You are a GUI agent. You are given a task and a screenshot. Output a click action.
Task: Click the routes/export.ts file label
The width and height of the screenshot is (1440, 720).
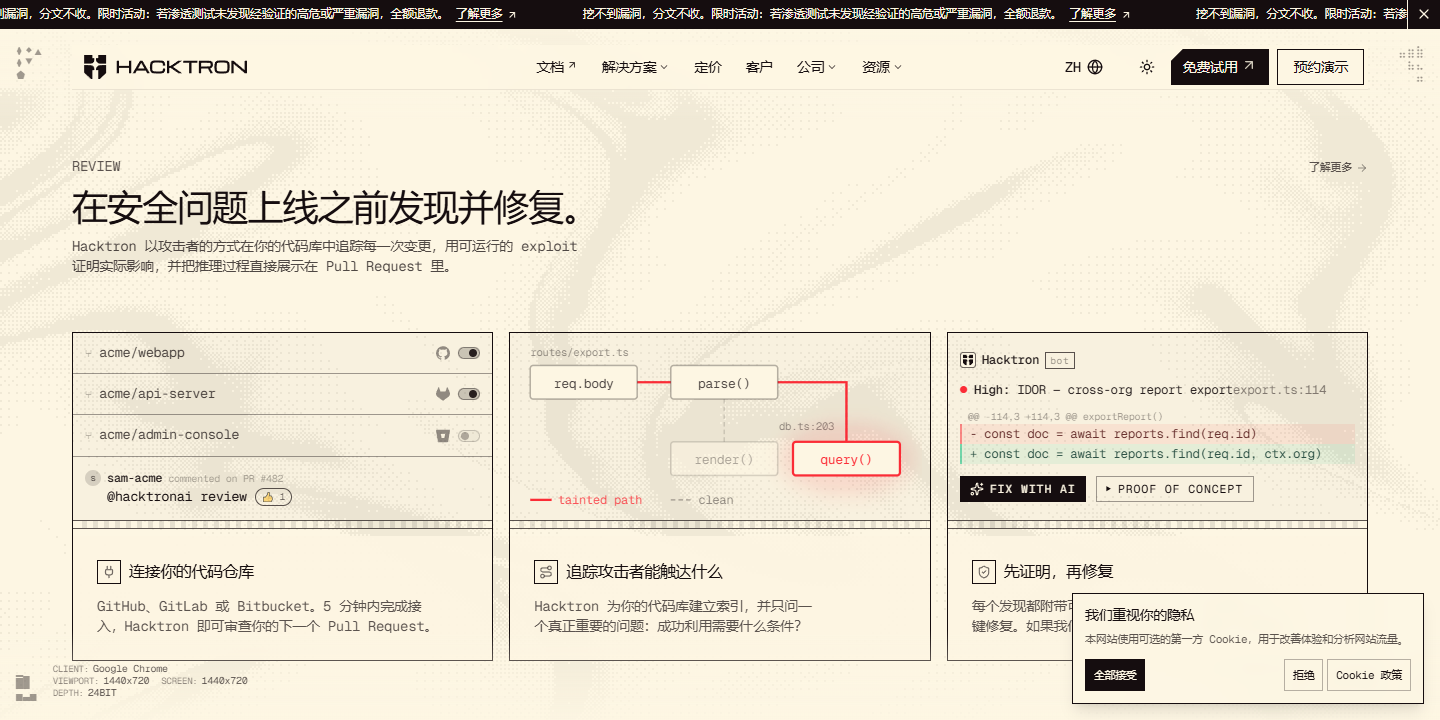point(580,353)
